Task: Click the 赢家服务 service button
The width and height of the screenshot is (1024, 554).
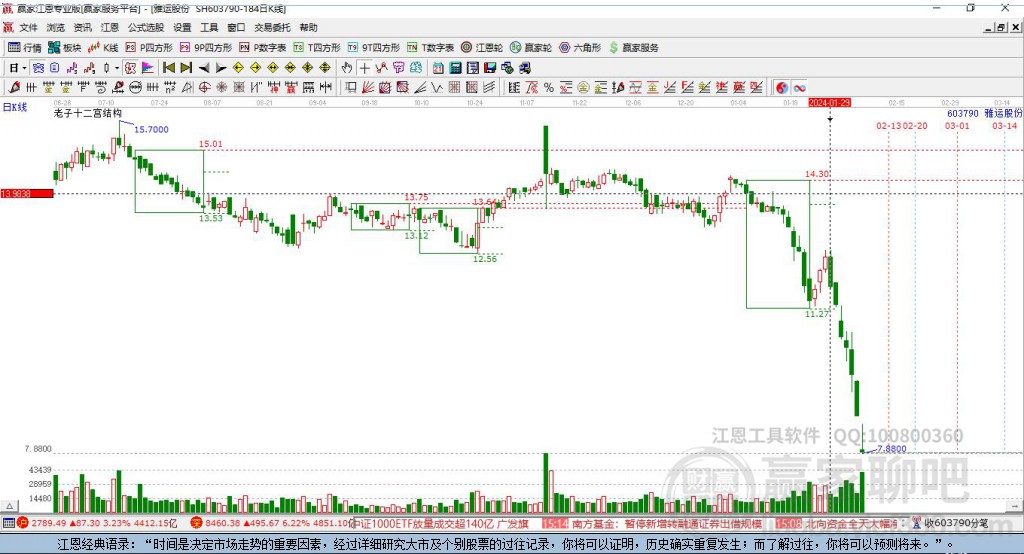Action: (633, 48)
